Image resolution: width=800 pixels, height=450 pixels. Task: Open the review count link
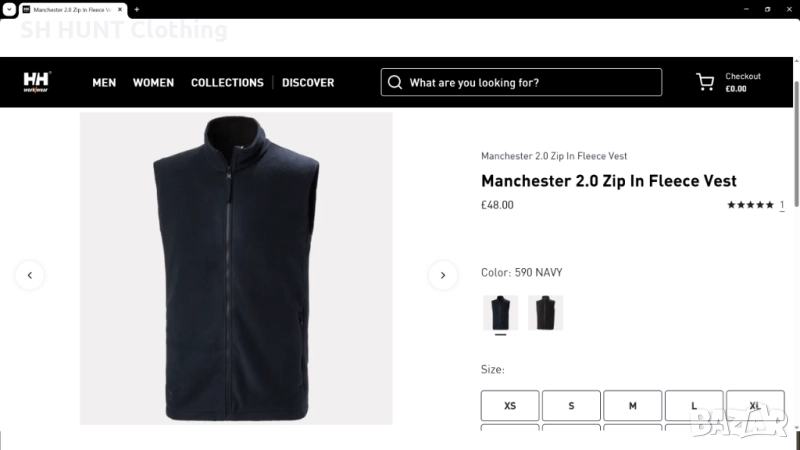click(x=782, y=205)
